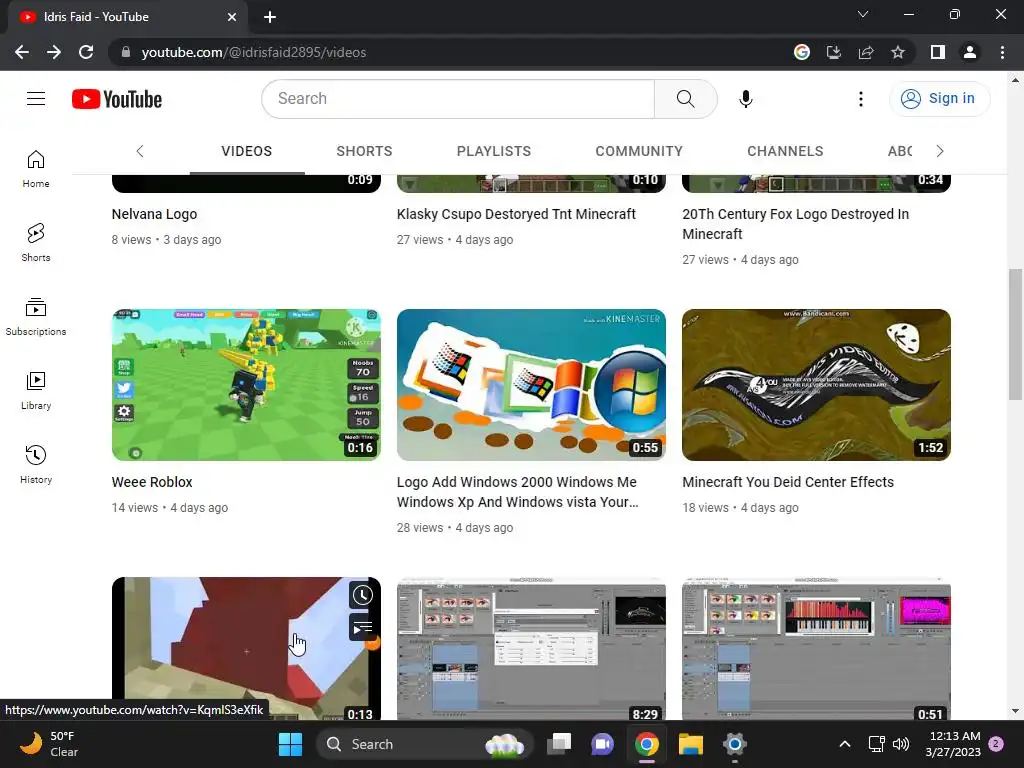
Task: Open weather widget 50°F Clear
Action: (49, 744)
